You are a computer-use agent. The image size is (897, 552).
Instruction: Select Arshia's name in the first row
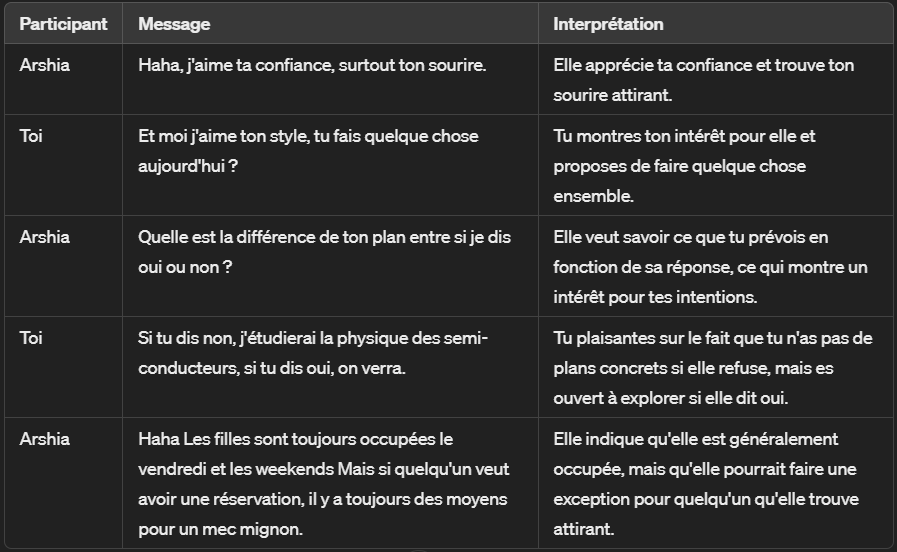click(42, 66)
